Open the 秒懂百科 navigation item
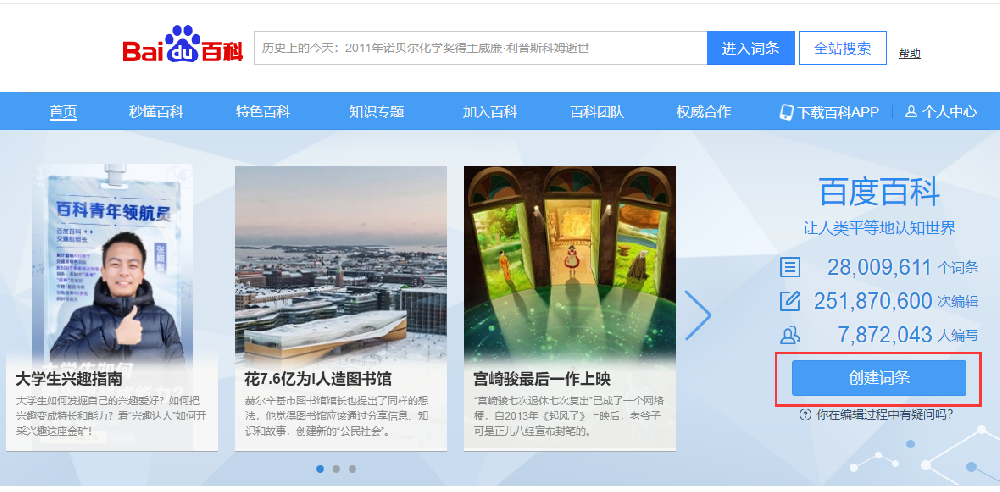The height and width of the screenshot is (492, 1000). point(156,112)
